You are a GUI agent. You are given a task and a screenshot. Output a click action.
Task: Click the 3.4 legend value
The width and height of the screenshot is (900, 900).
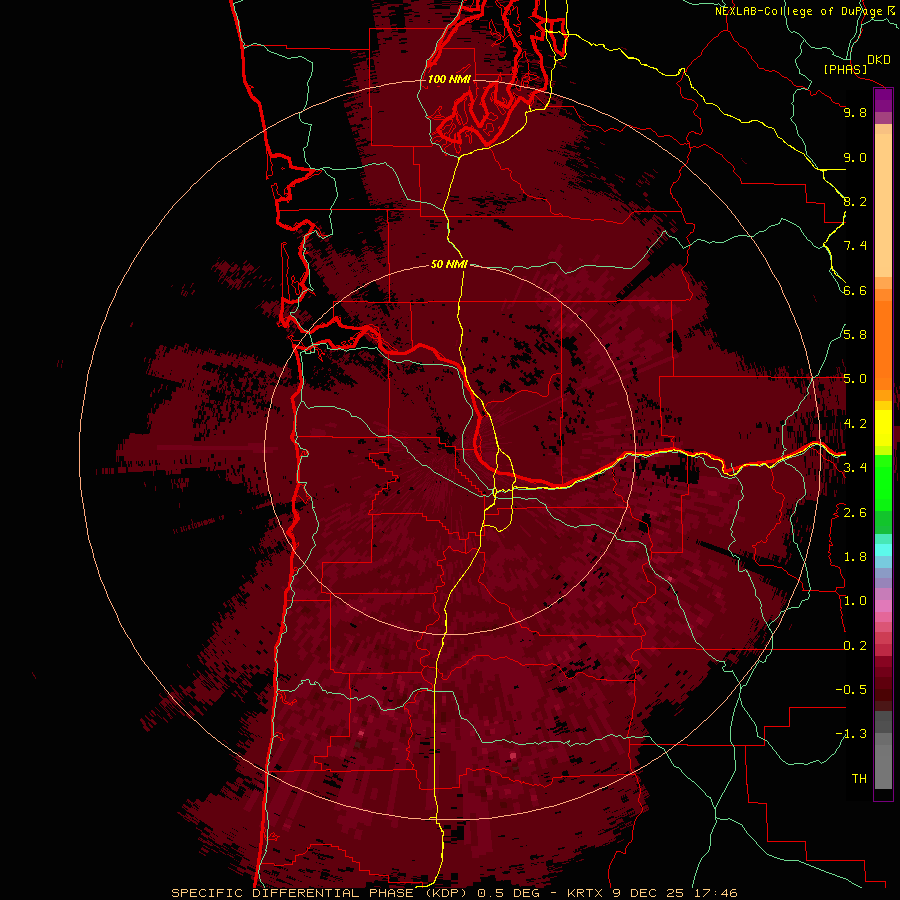tap(855, 468)
